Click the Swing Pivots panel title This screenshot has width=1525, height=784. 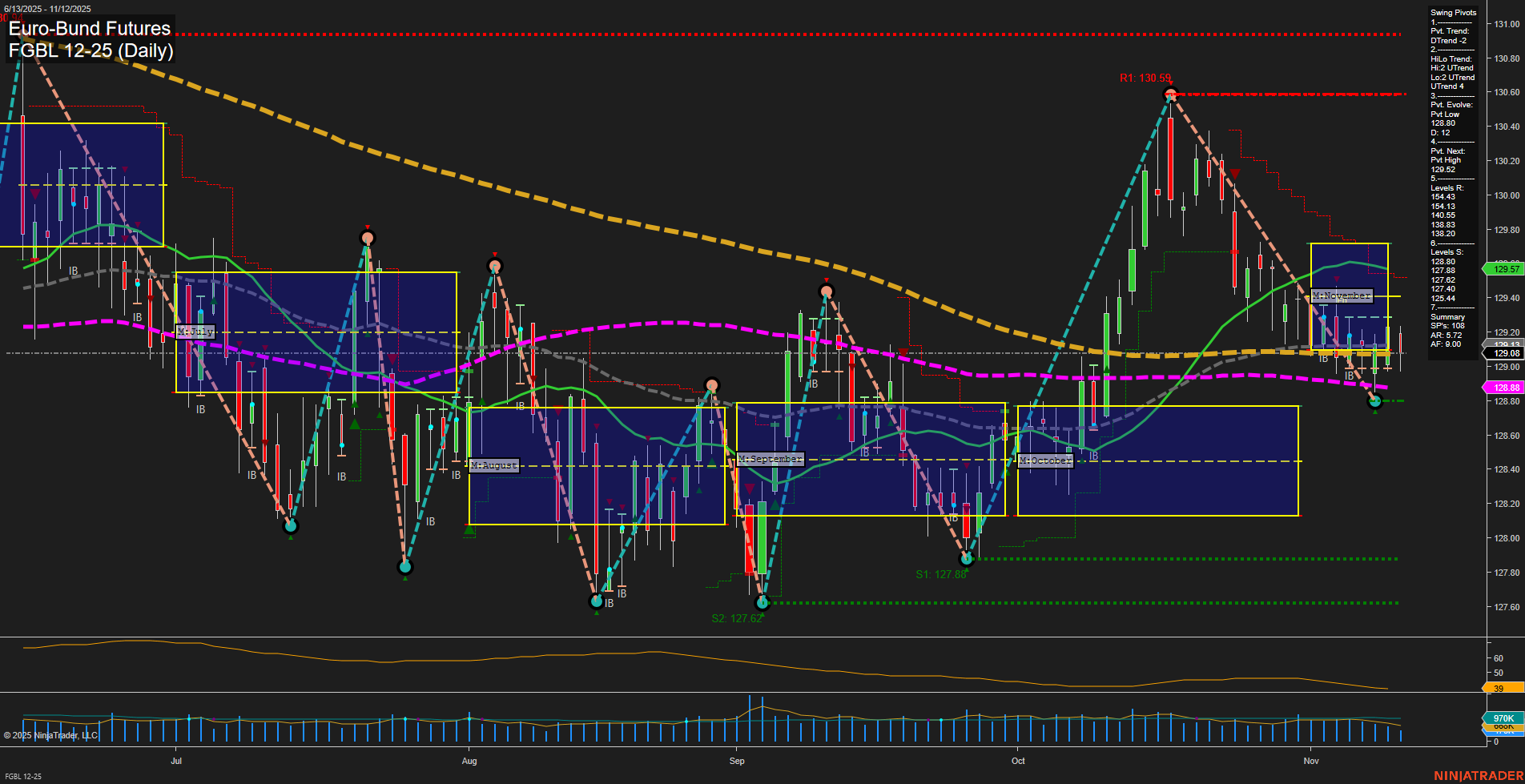(x=1451, y=12)
